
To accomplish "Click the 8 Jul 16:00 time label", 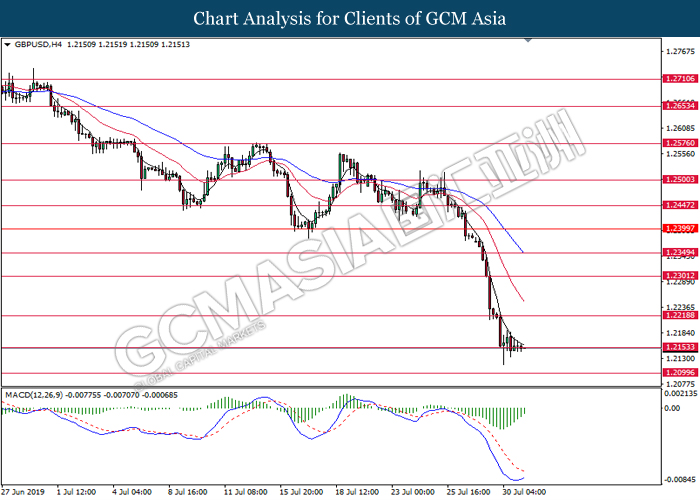I will [188, 492].
